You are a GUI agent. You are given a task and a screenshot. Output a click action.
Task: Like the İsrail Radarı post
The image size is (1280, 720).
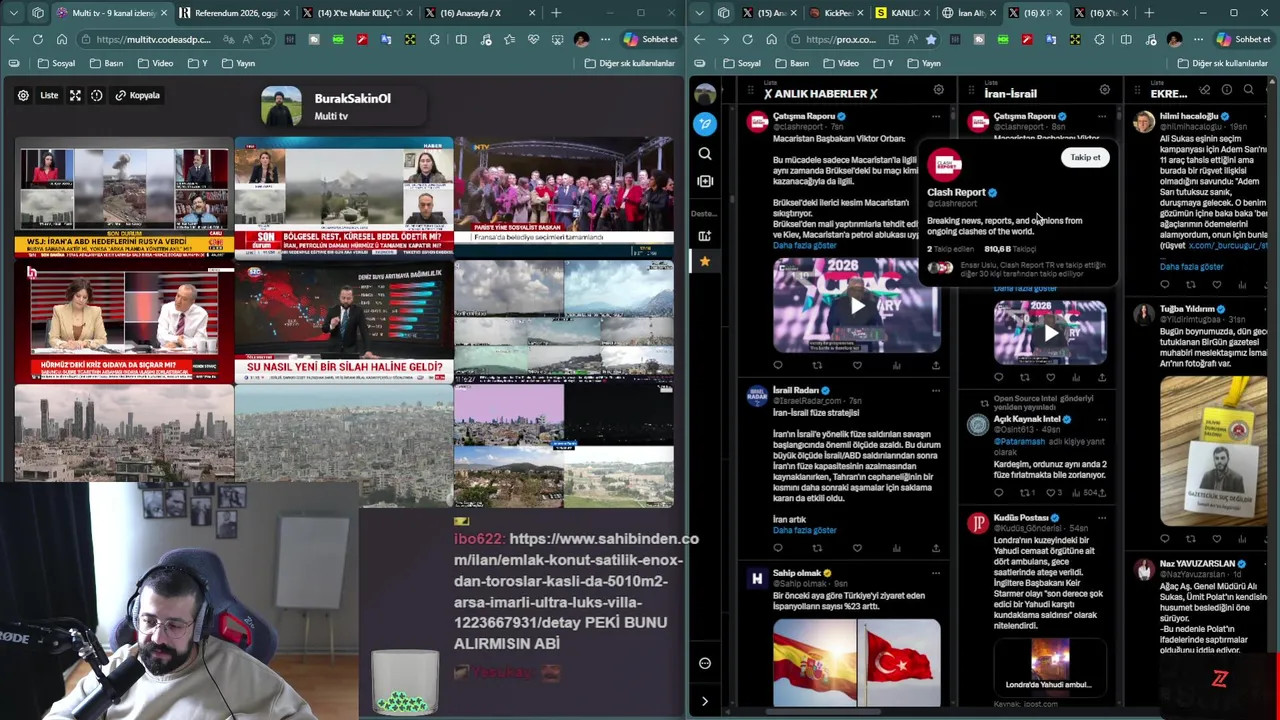(x=857, y=548)
